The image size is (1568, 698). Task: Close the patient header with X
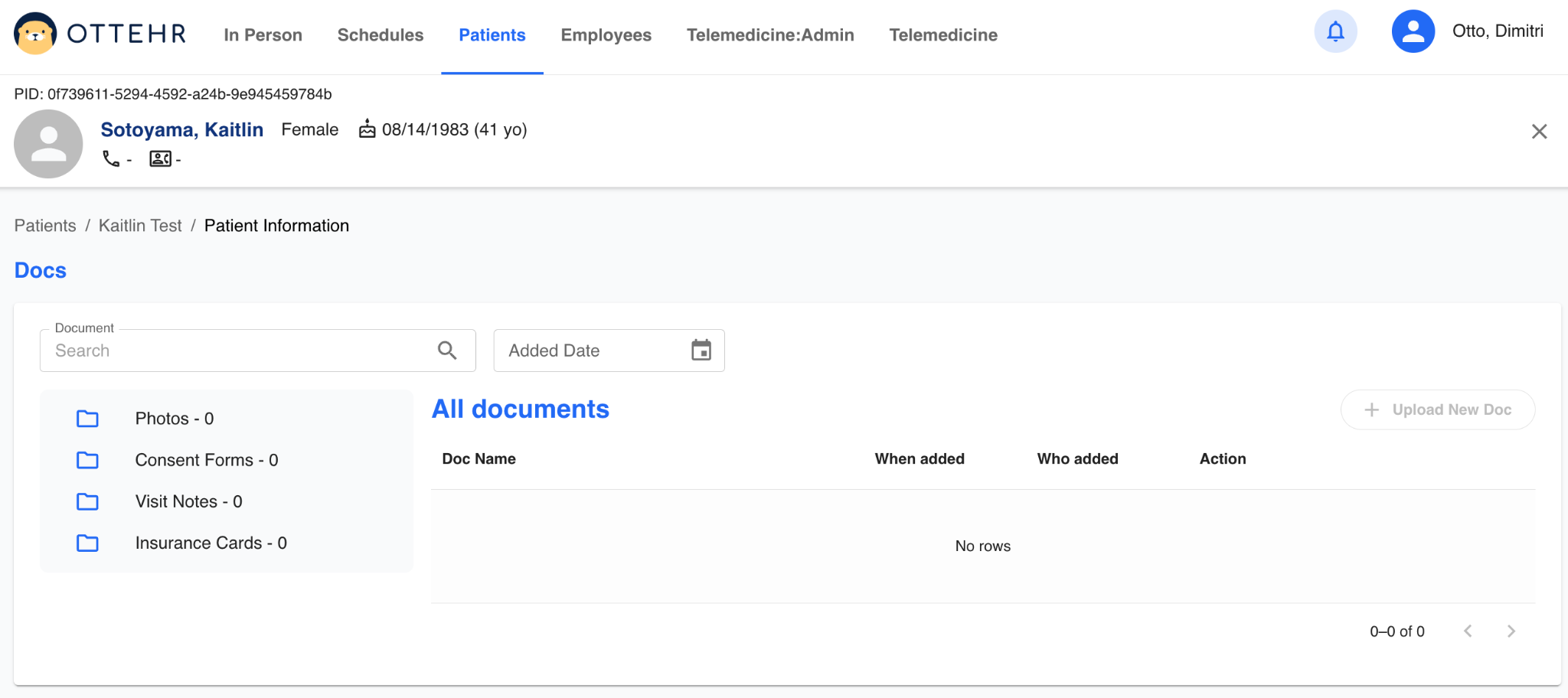[x=1539, y=132]
